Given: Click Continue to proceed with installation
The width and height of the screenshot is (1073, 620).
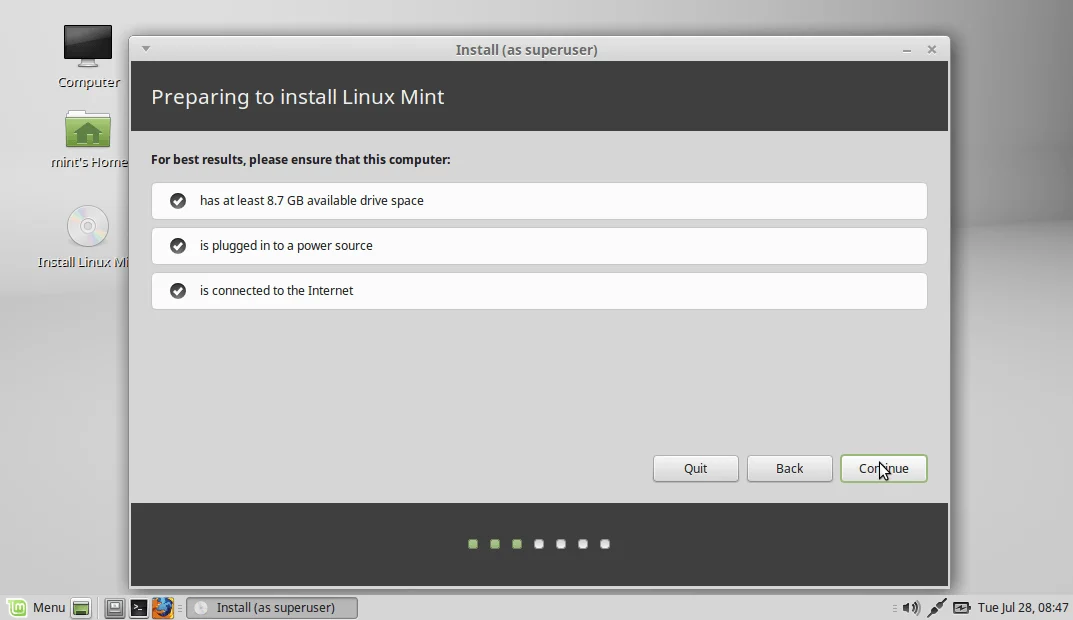Looking at the screenshot, I should click(x=883, y=468).
